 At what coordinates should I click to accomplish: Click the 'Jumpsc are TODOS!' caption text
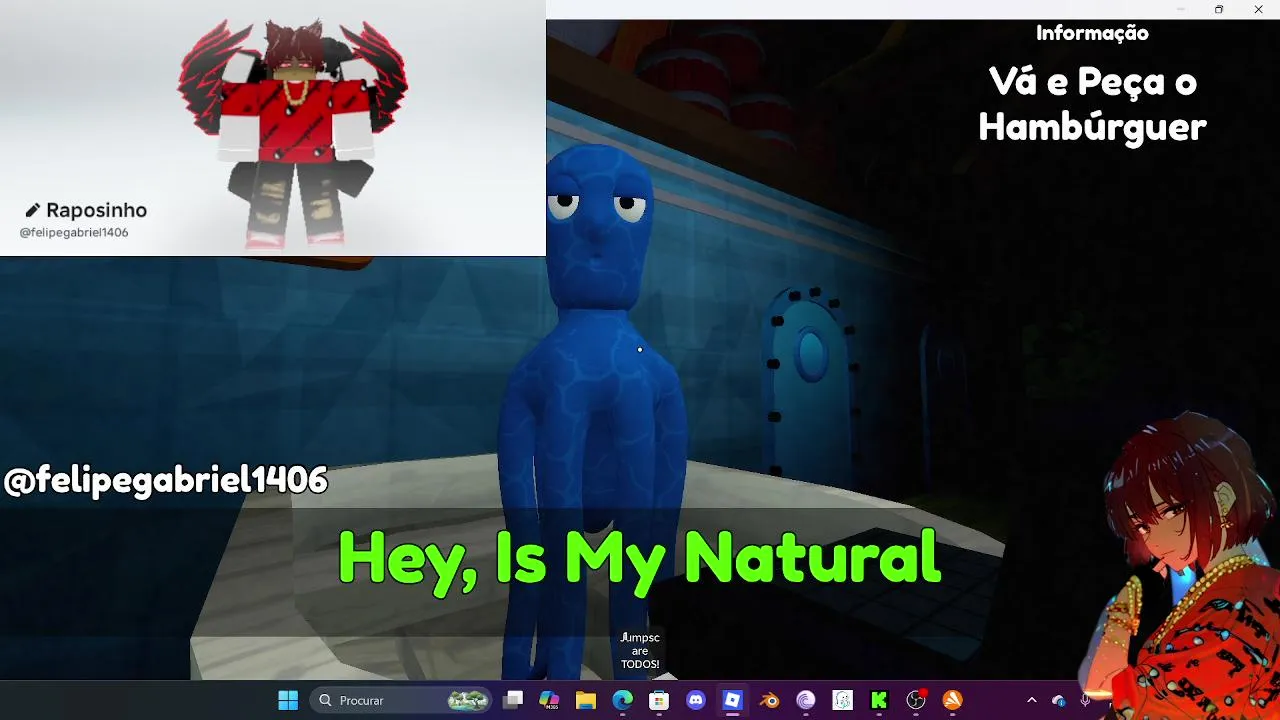point(640,651)
